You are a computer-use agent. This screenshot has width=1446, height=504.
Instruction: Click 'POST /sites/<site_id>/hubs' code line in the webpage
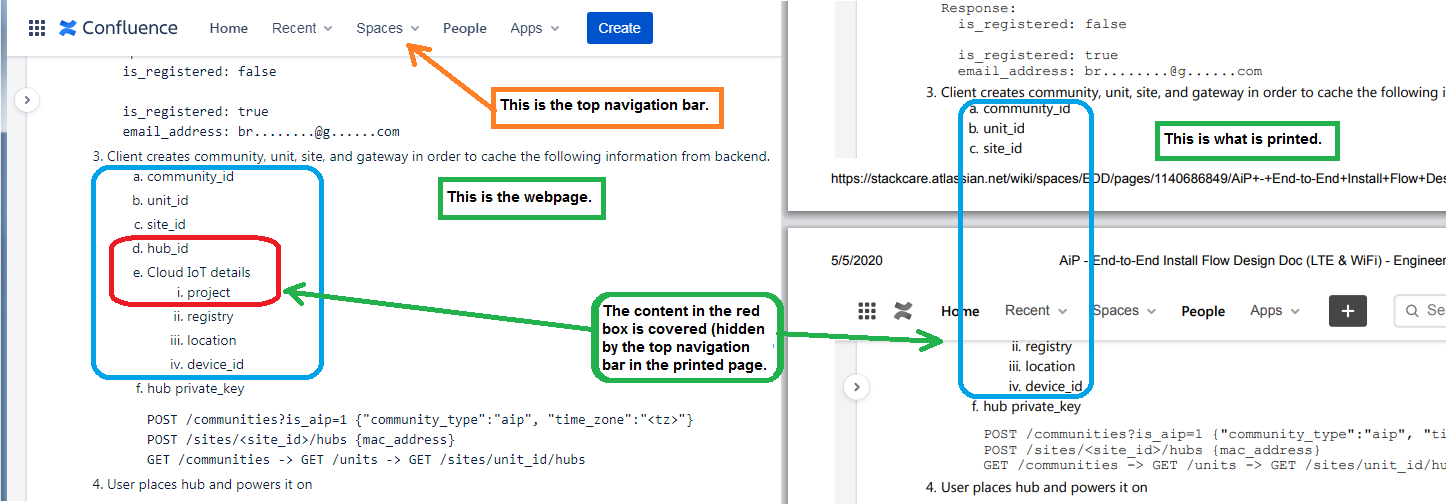(x=301, y=440)
